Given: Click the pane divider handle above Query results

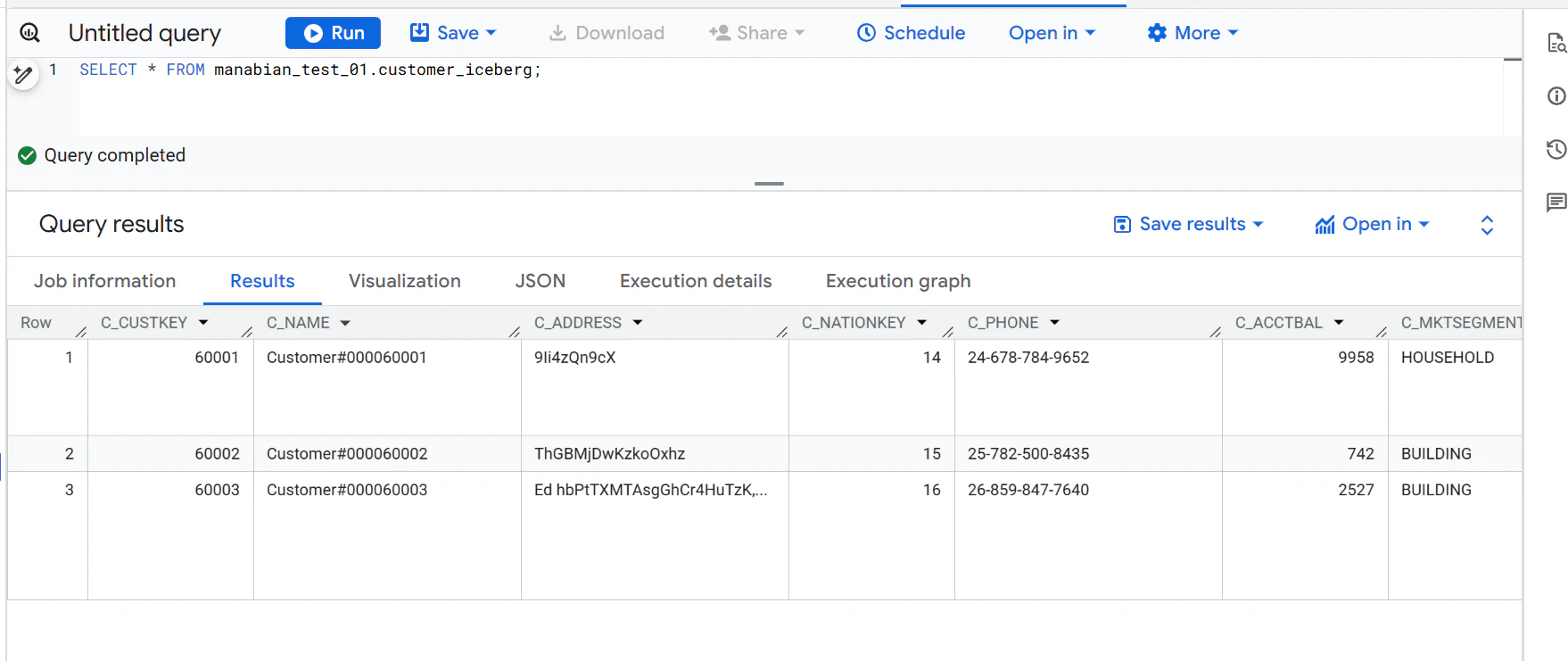Looking at the screenshot, I should point(769,184).
